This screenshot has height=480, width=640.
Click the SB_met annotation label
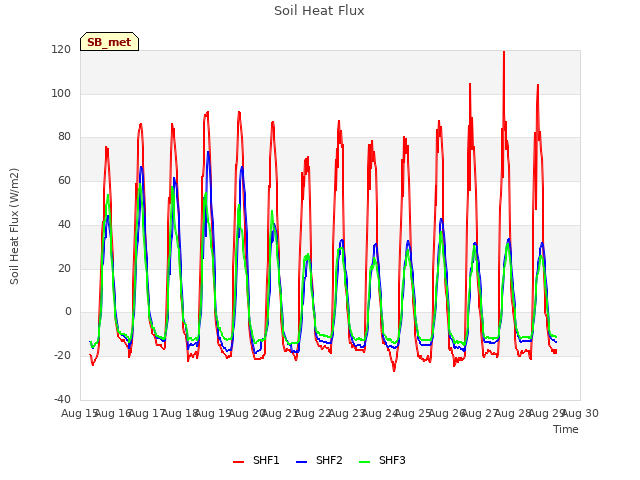(x=109, y=42)
